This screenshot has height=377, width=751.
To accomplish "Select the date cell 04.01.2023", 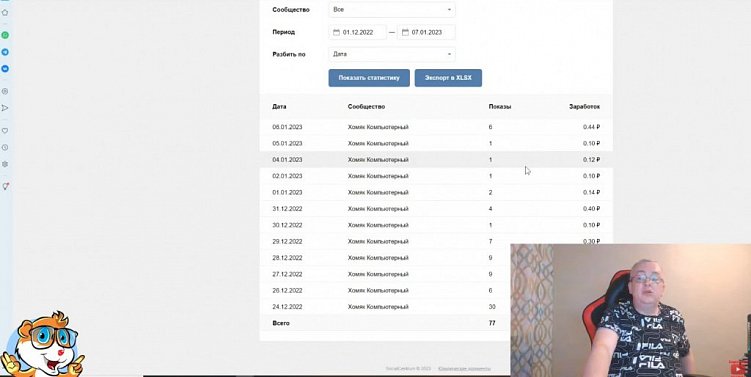I will click(x=287, y=160).
